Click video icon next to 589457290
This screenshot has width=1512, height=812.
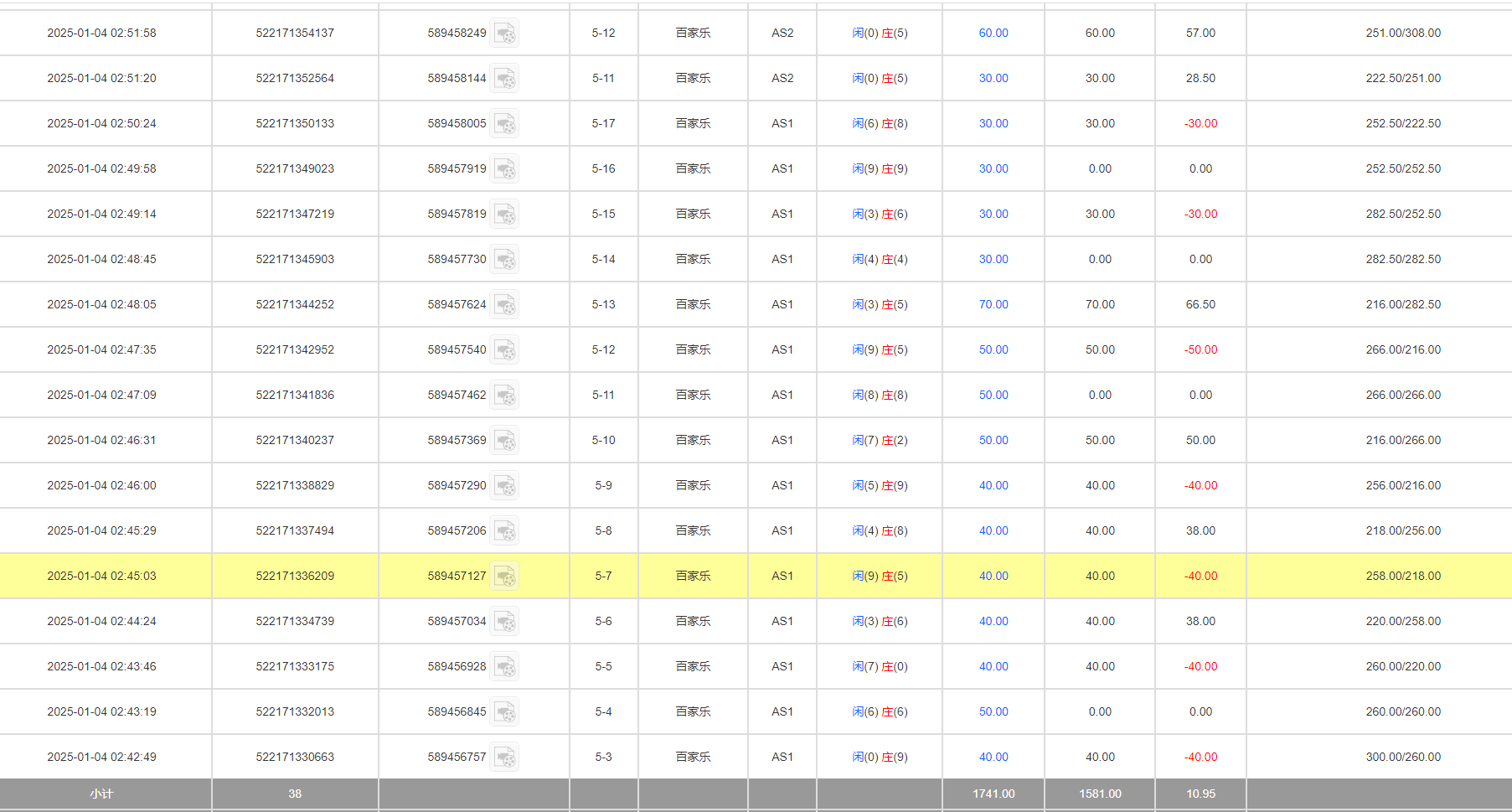pos(504,486)
